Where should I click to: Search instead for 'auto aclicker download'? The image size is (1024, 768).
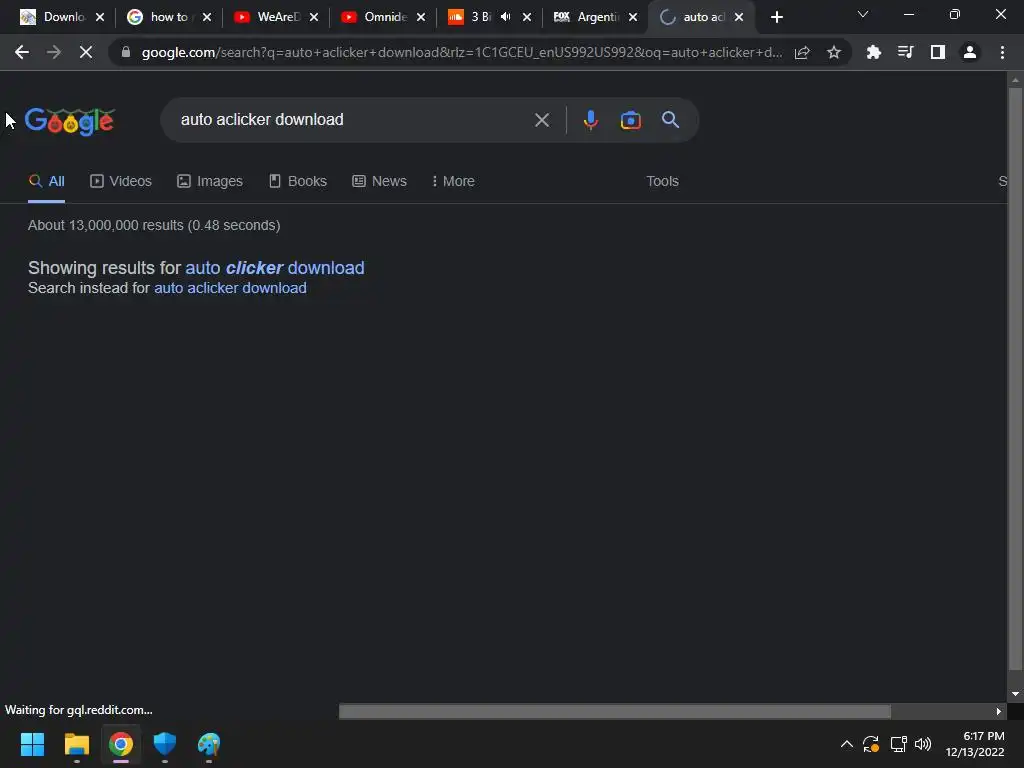(230, 288)
